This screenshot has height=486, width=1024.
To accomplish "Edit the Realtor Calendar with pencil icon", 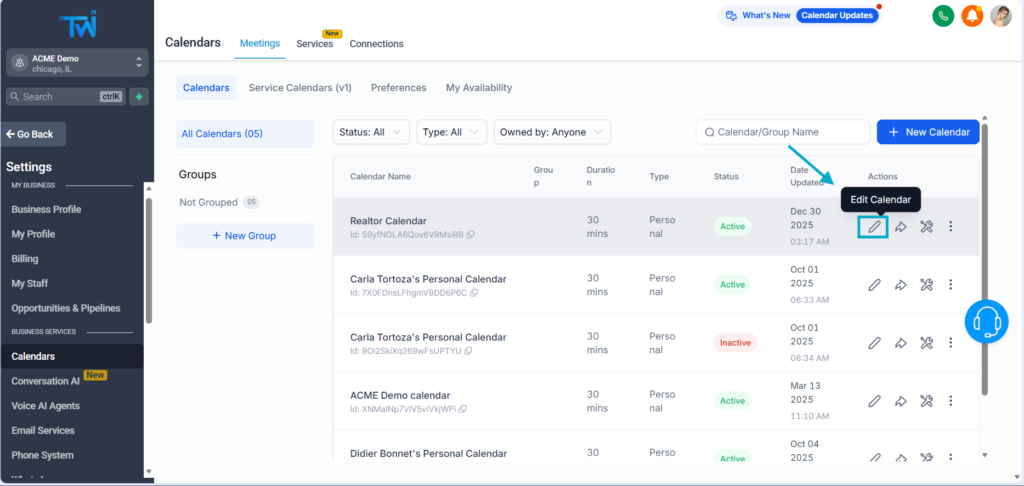I will click(x=874, y=227).
